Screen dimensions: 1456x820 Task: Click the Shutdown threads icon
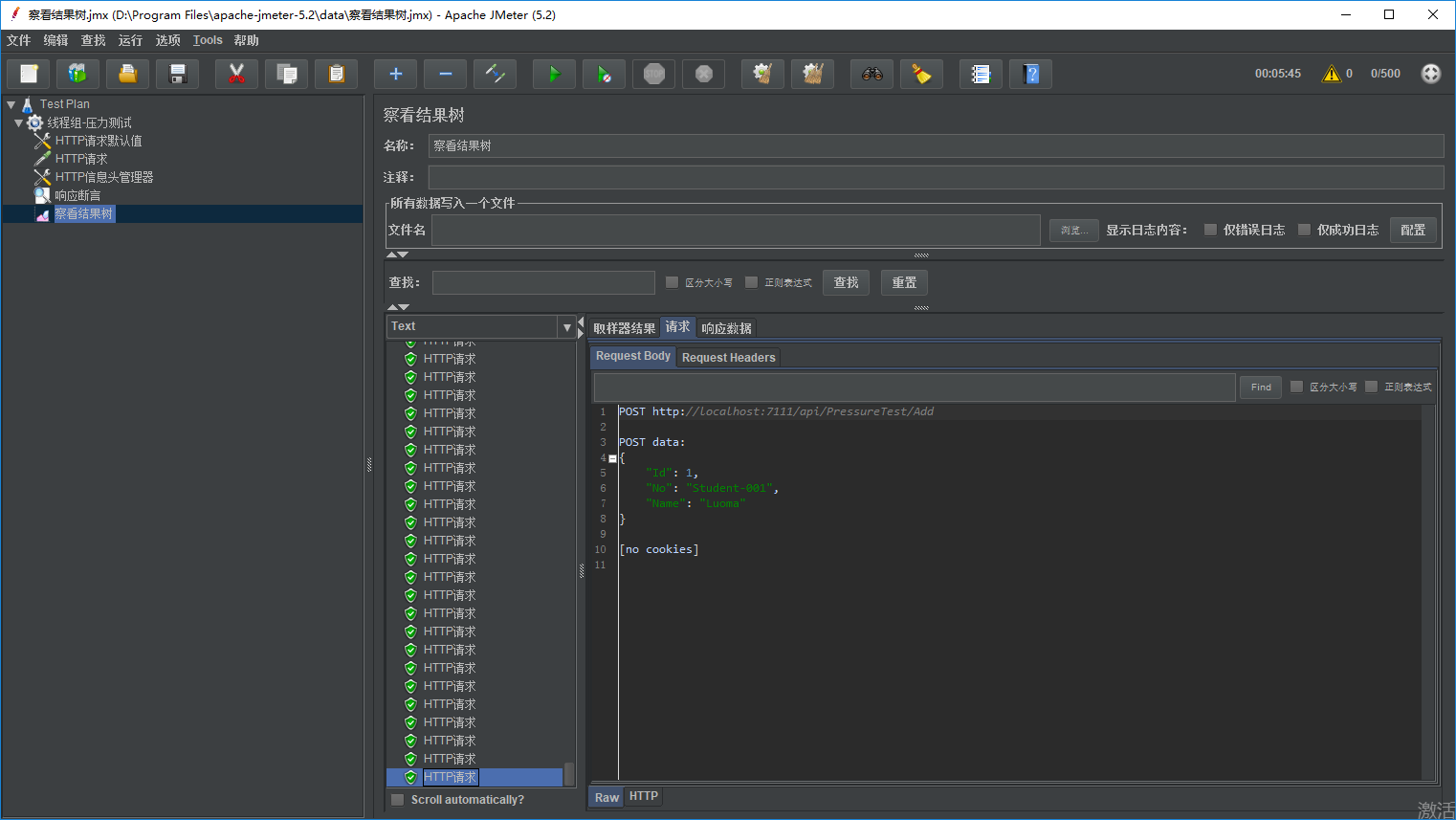(704, 74)
